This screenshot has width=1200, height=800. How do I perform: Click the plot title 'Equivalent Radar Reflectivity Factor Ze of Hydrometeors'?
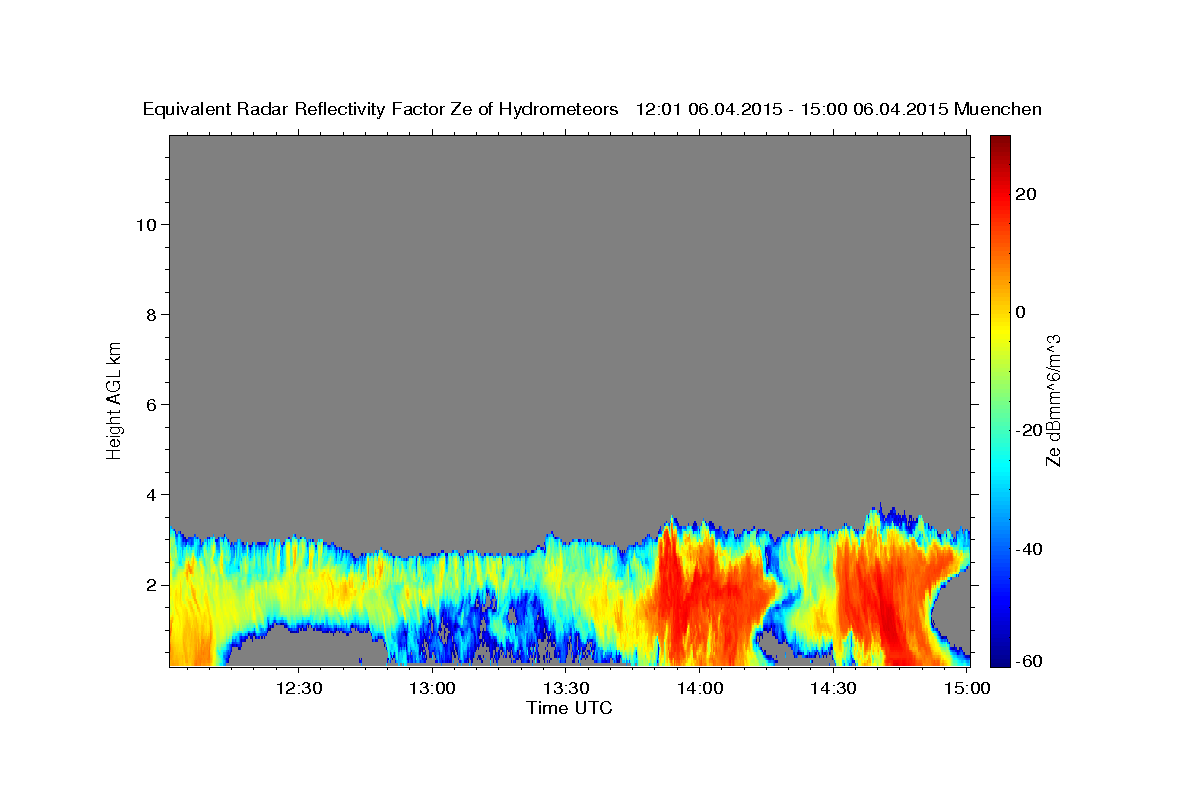coord(380,110)
